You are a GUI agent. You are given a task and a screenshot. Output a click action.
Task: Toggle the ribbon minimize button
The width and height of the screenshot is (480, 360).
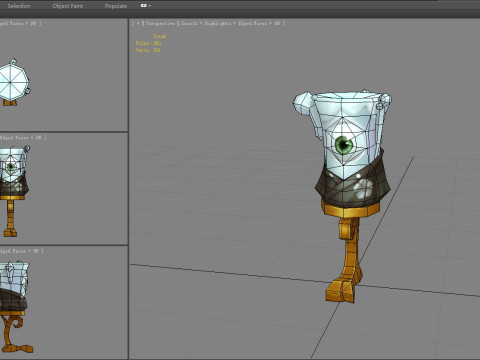[144, 6]
